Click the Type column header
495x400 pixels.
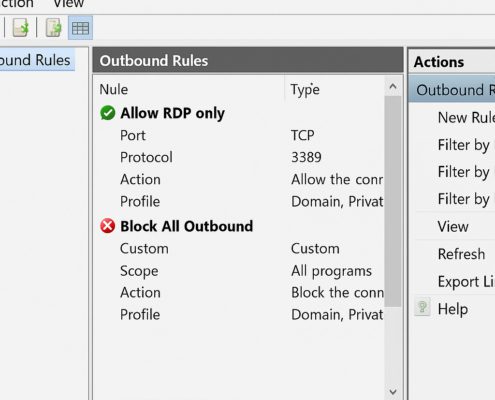[x=305, y=89]
